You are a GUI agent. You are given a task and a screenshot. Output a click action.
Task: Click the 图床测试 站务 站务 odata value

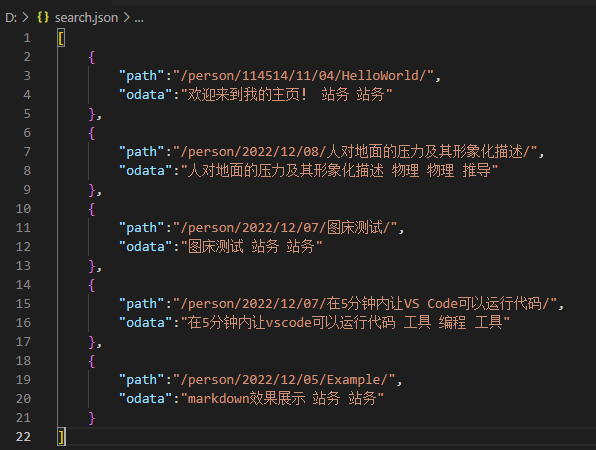pyautogui.click(x=252, y=246)
